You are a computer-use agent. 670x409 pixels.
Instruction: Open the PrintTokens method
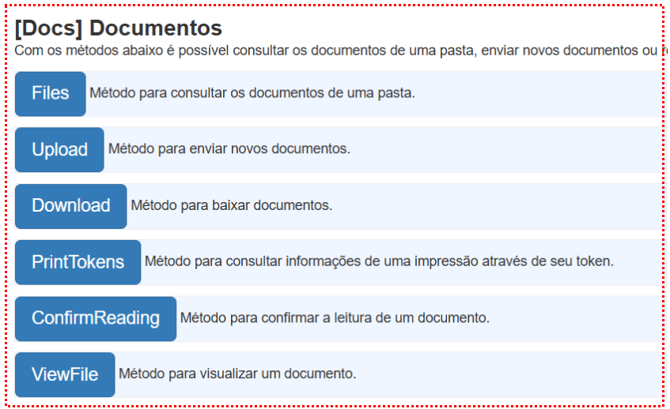(x=78, y=262)
